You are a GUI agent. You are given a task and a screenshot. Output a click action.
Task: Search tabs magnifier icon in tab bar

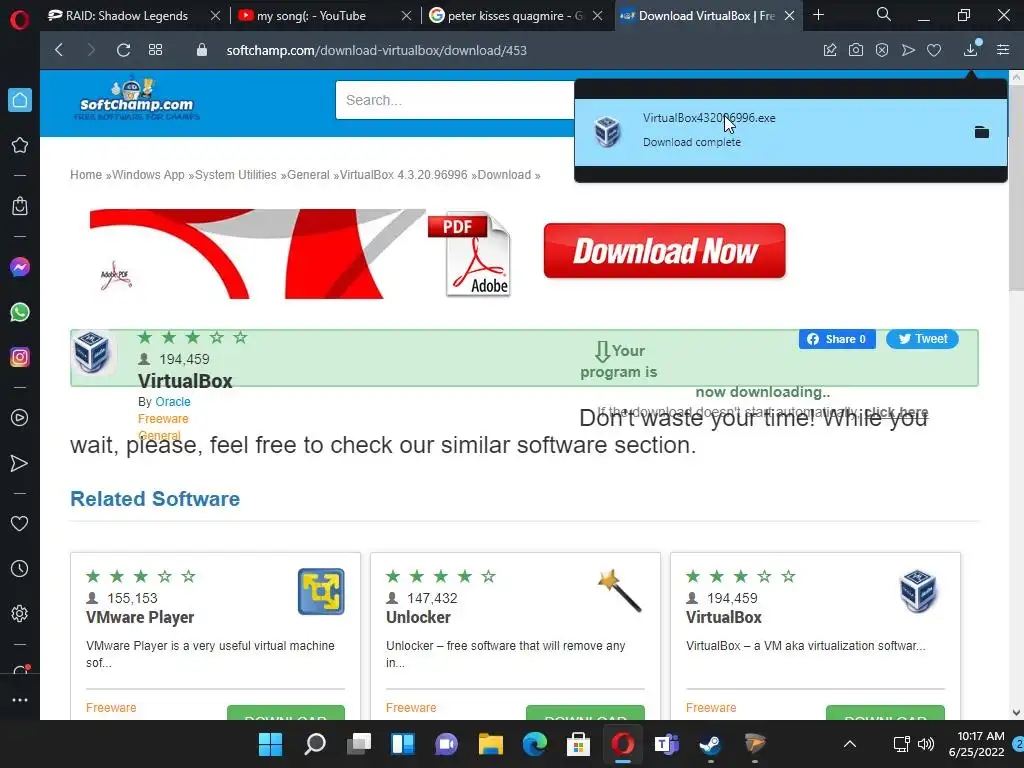(884, 15)
